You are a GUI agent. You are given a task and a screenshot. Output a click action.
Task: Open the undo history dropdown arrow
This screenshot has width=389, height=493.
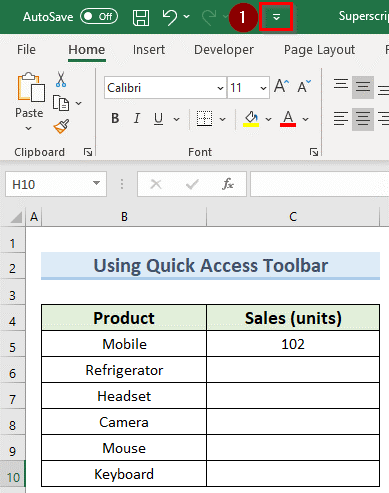click(187, 16)
